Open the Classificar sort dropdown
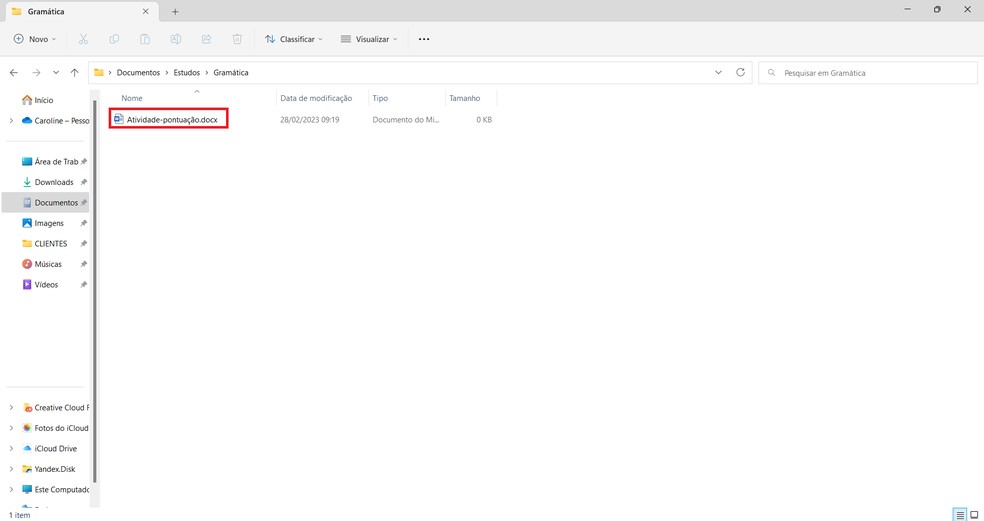The height and width of the screenshot is (521, 984). tap(294, 39)
